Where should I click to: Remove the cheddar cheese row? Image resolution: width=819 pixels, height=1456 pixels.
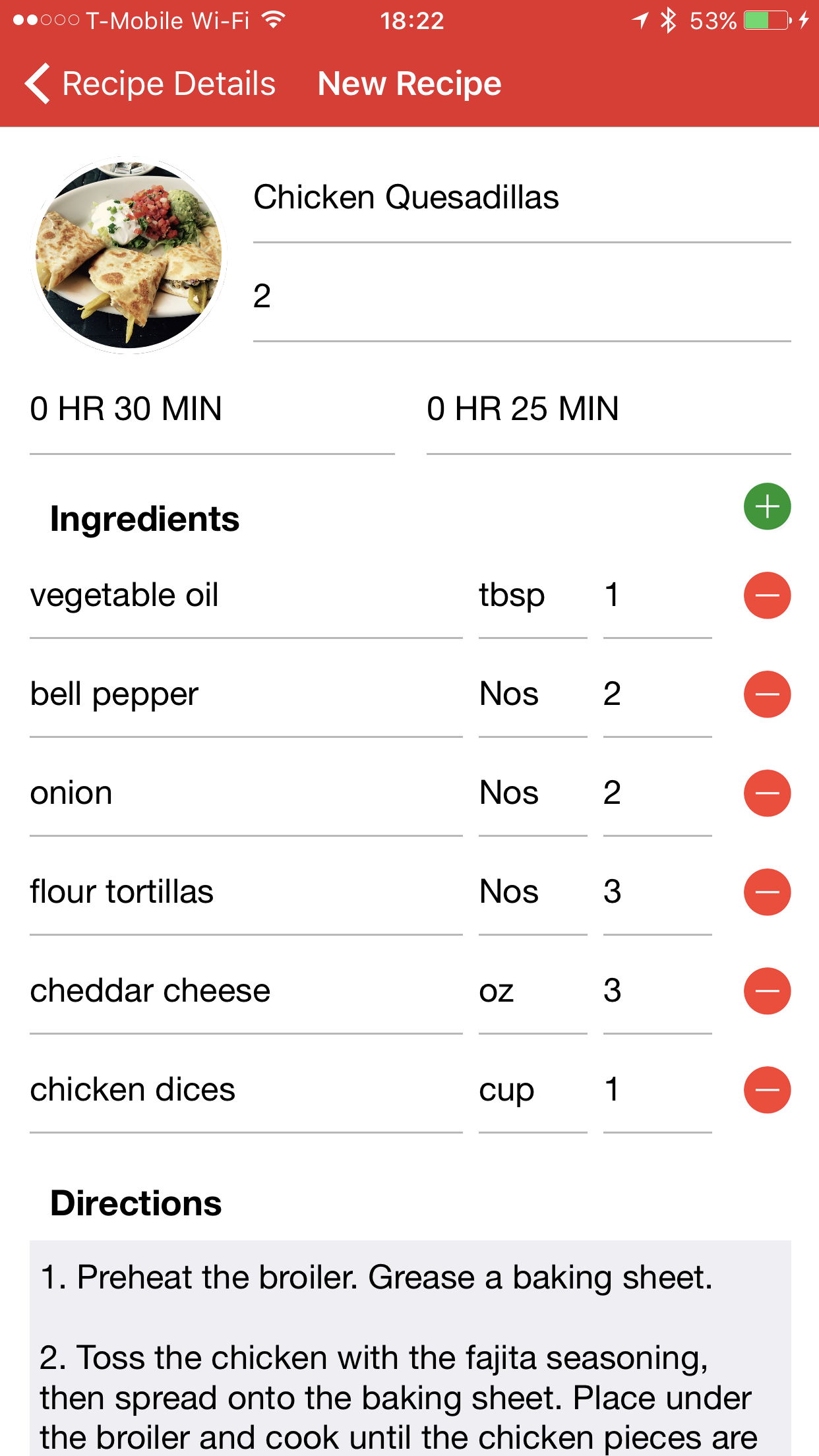(x=767, y=991)
